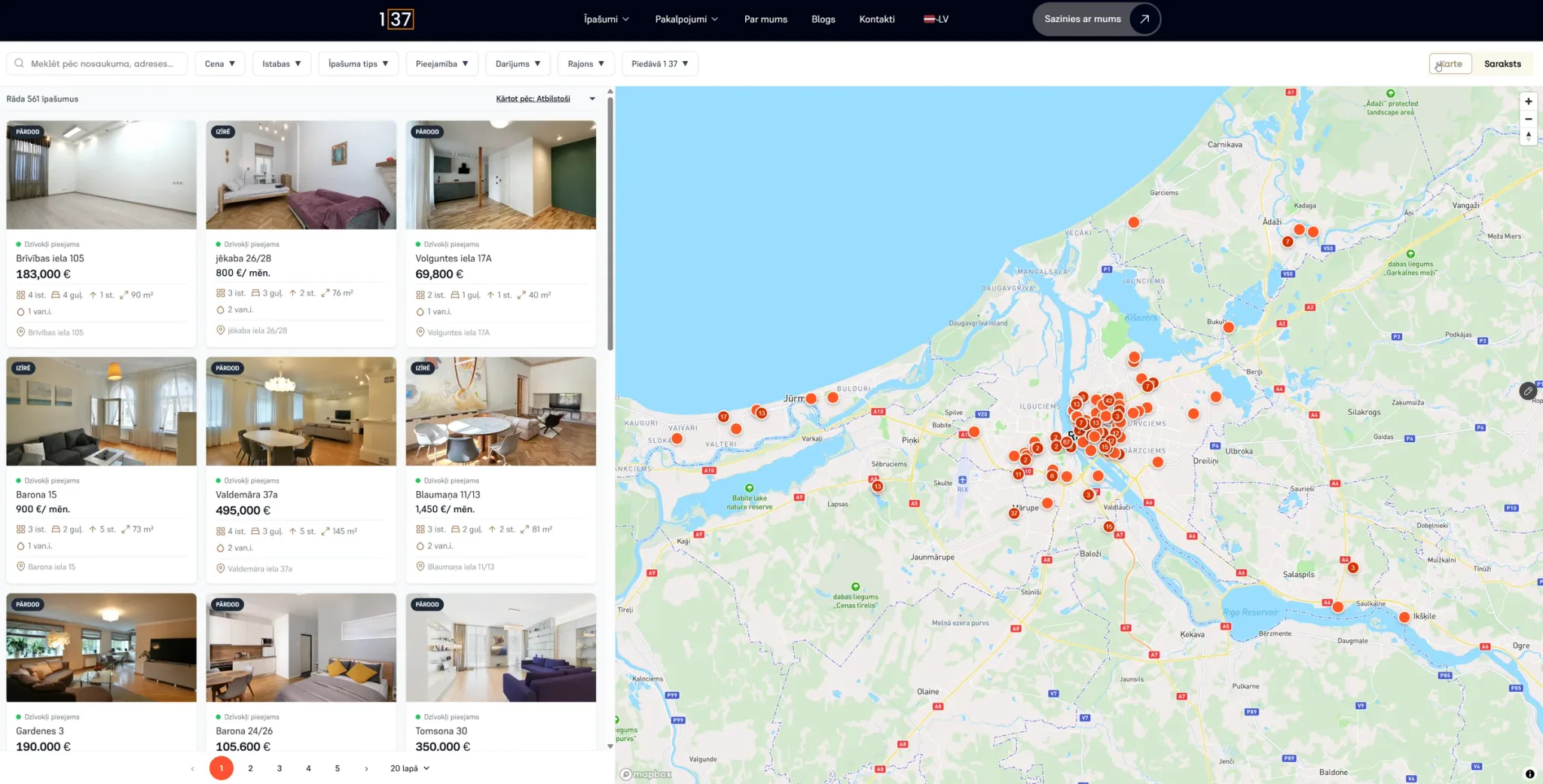
Task: Switch to Karte map view
Action: (x=1450, y=63)
